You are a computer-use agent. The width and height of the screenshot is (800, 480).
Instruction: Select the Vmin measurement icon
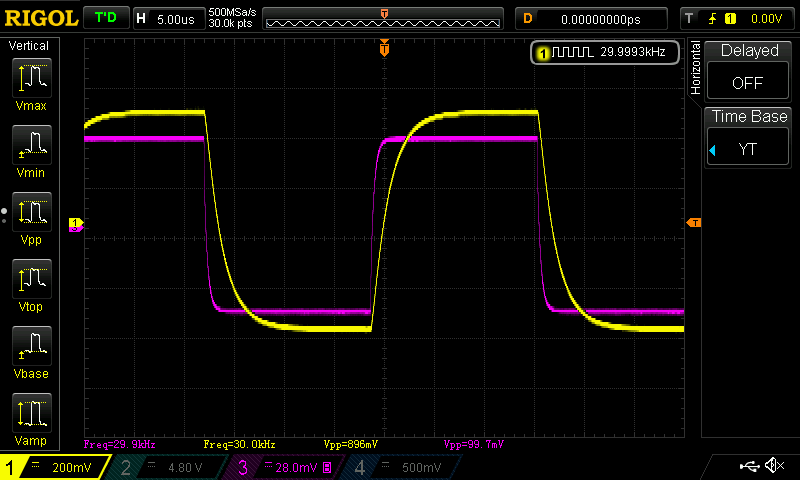tap(32, 145)
